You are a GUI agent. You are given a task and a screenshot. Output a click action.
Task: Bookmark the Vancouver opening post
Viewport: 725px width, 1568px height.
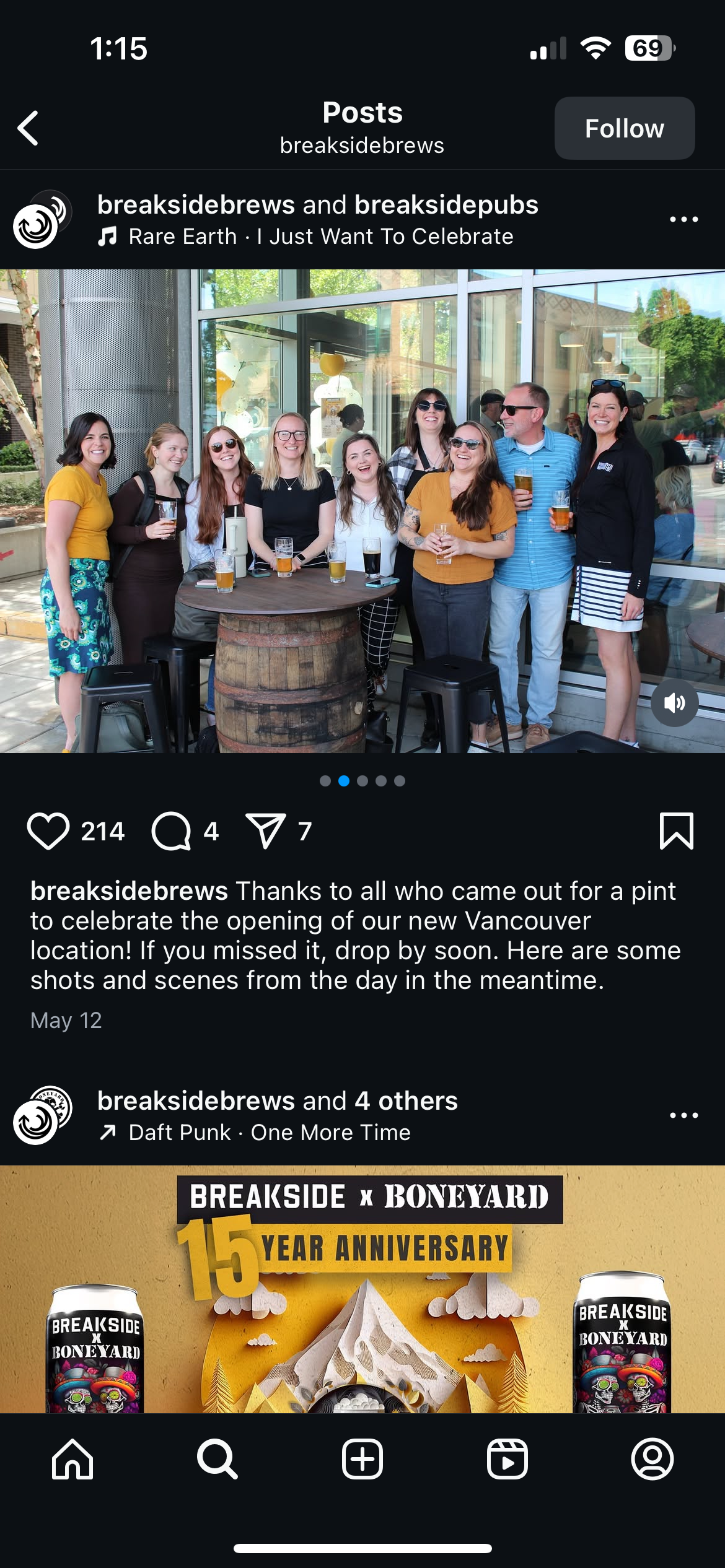point(677,830)
